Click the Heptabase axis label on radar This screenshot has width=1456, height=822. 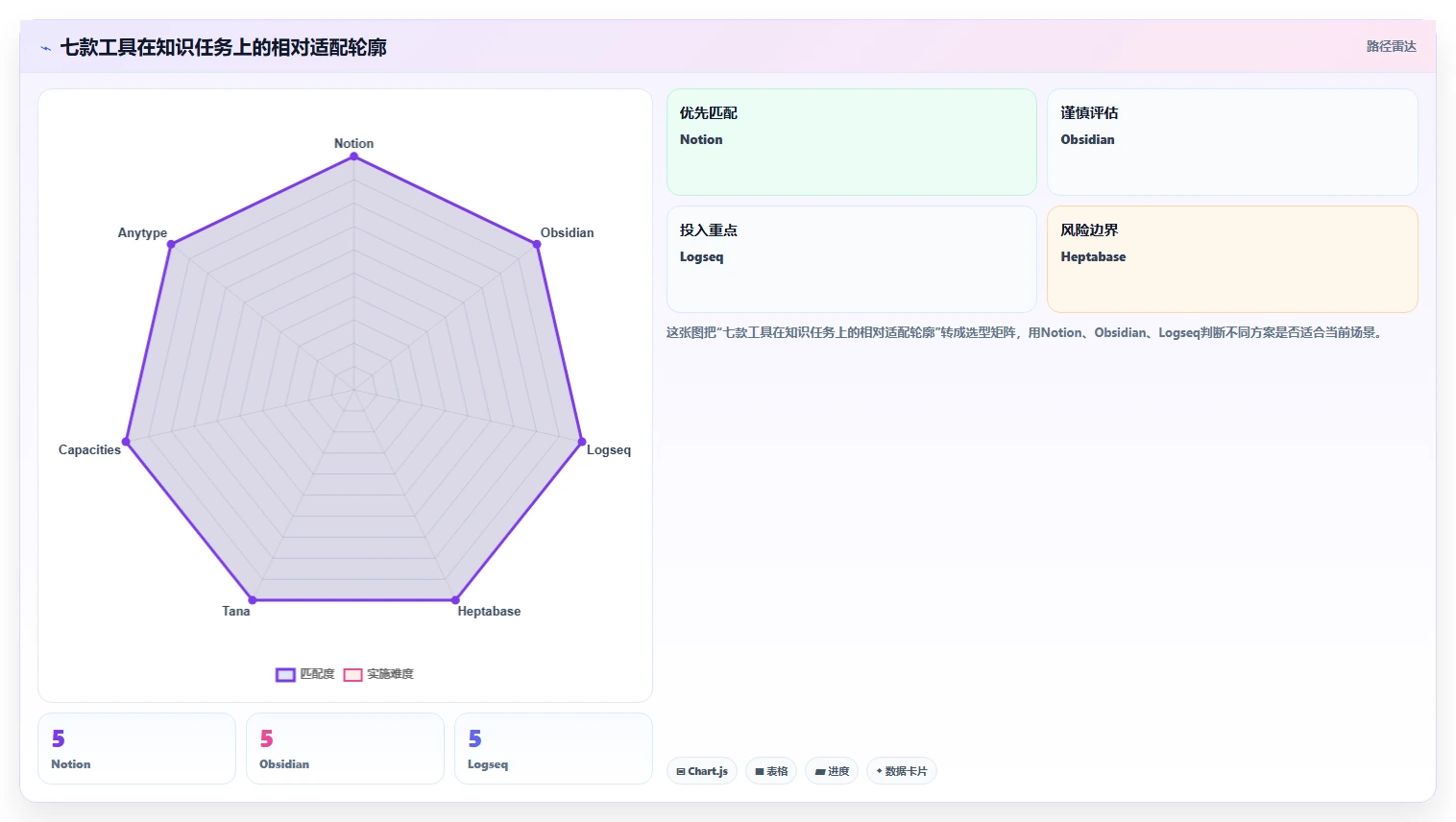tap(489, 611)
